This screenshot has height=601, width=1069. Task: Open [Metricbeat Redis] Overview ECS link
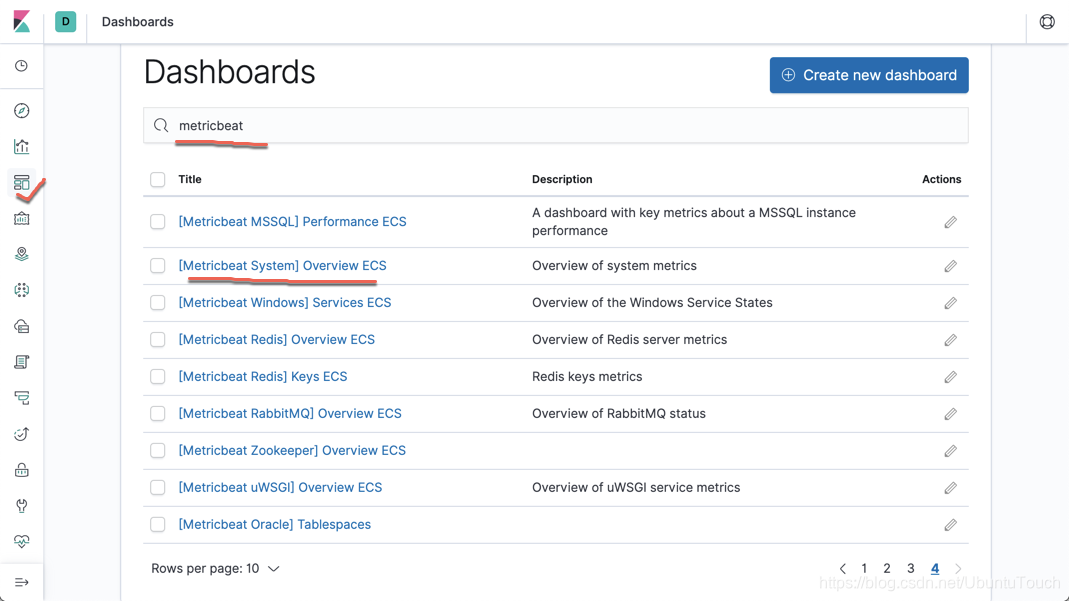point(277,339)
